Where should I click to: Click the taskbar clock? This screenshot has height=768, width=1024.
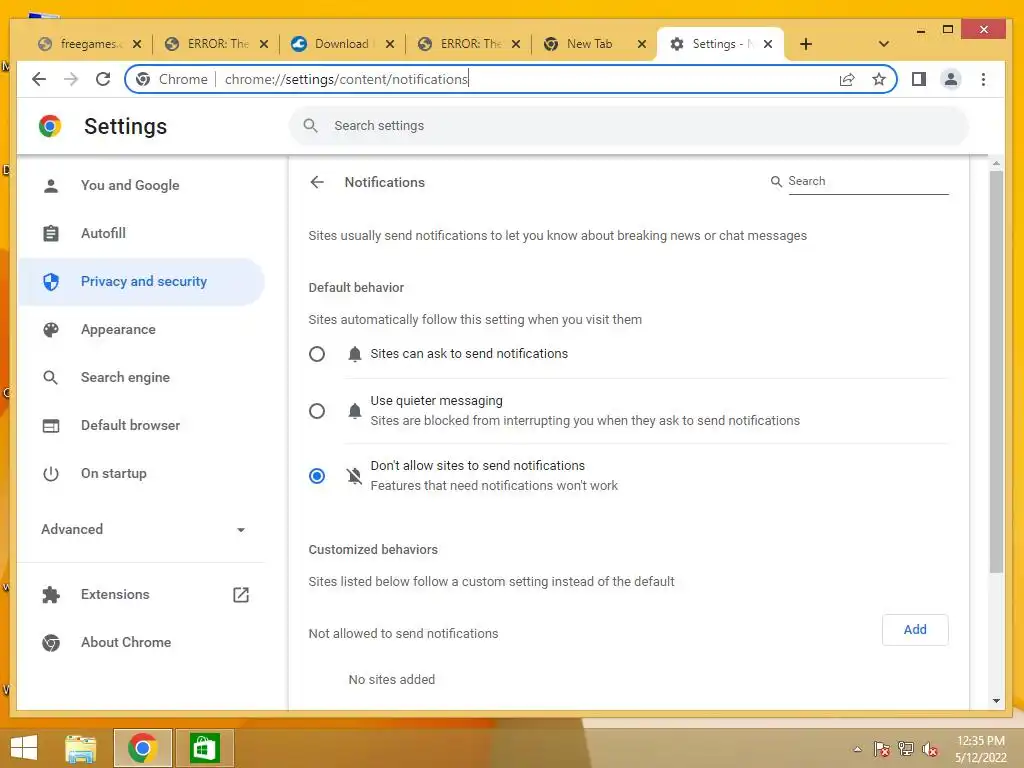coord(981,749)
